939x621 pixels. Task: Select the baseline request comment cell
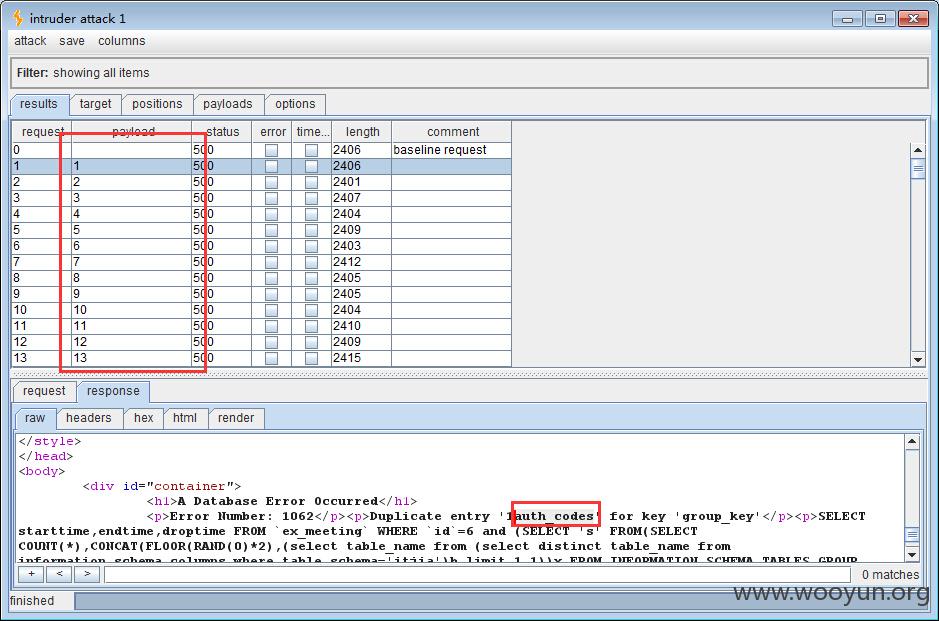[452, 150]
